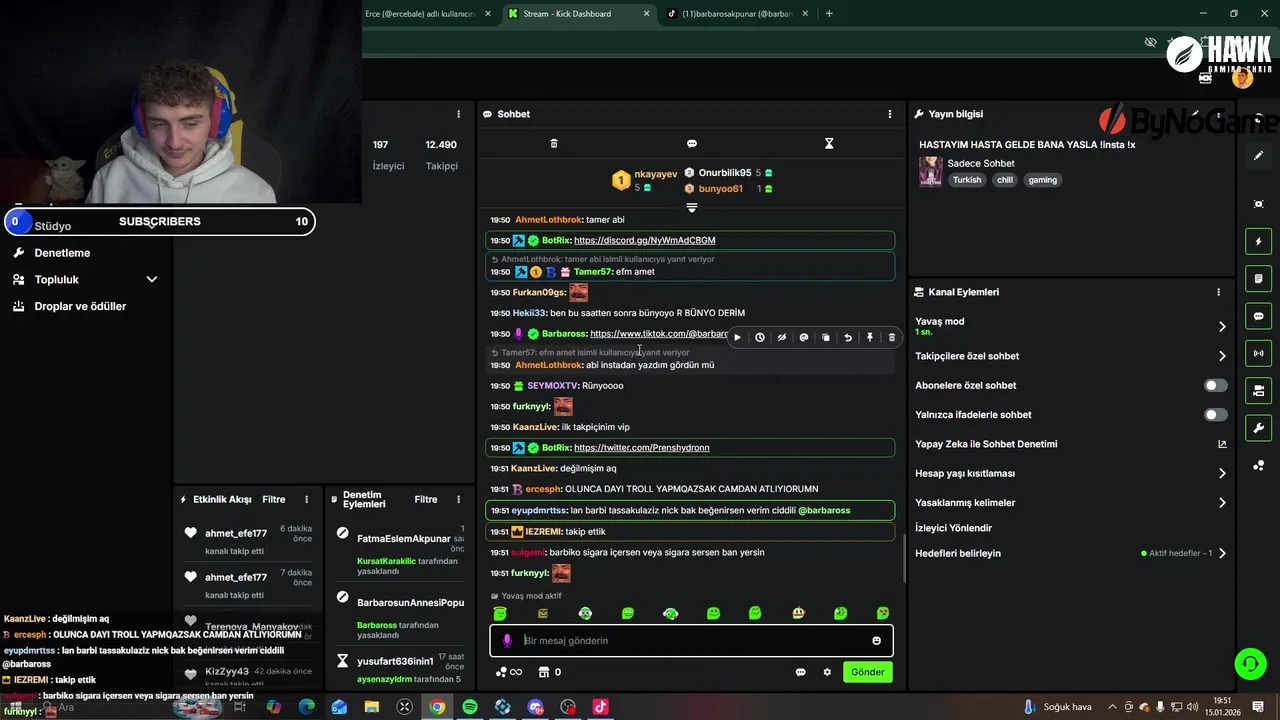Expand Takipçilere özel sohbet options
The width and height of the screenshot is (1280, 720).
pyautogui.click(x=1222, y=356)
